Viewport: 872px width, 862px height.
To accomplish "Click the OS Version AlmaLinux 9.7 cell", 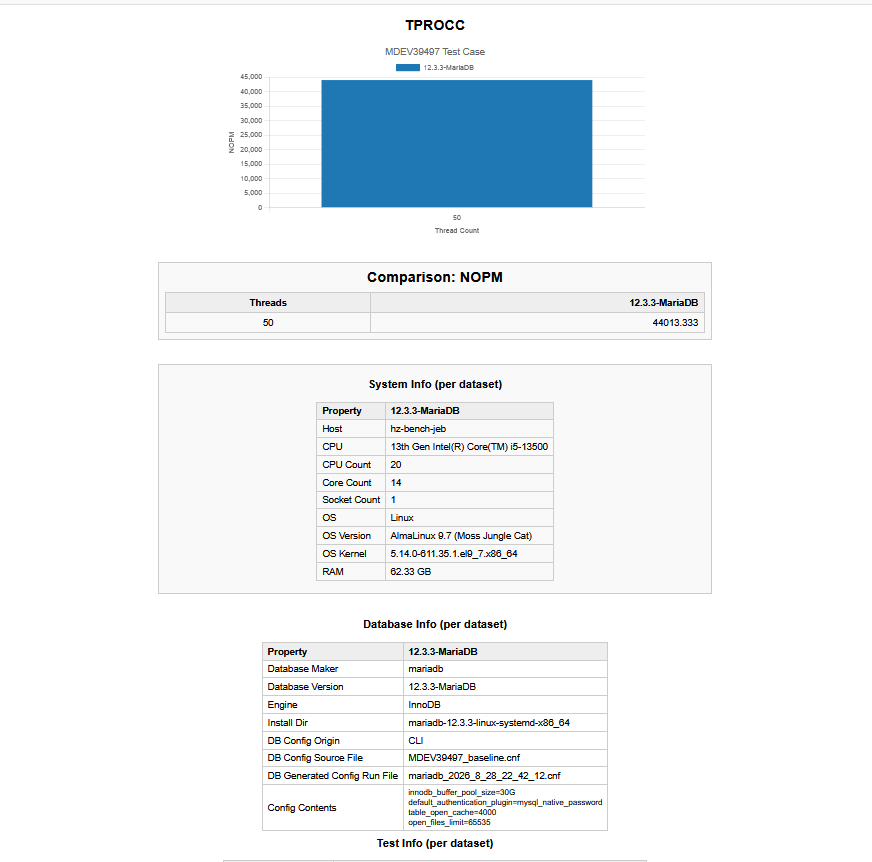I will click(469, 536).
